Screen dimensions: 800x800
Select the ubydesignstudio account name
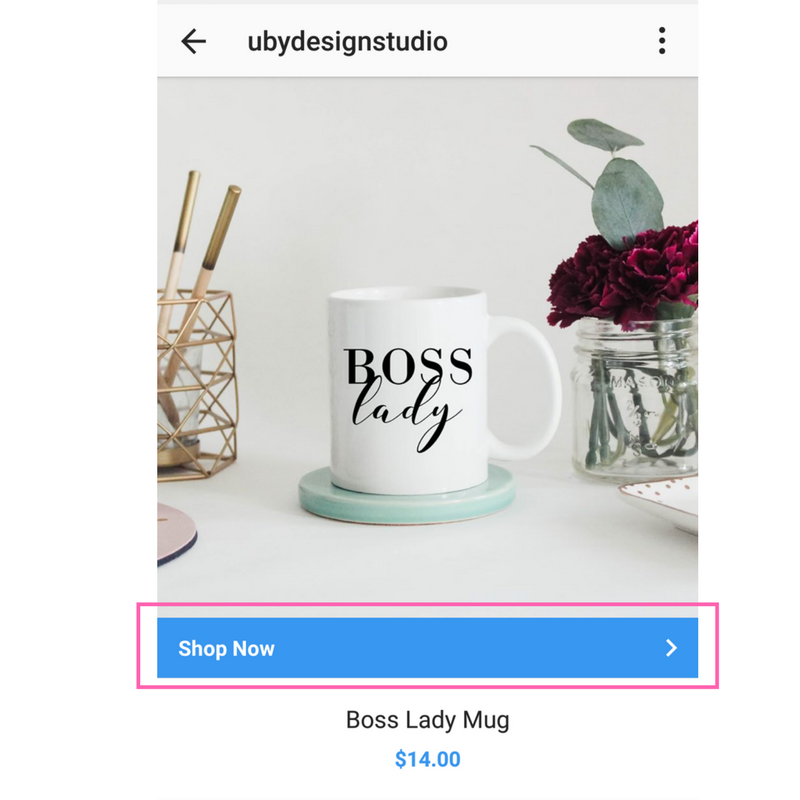[347, 42]
